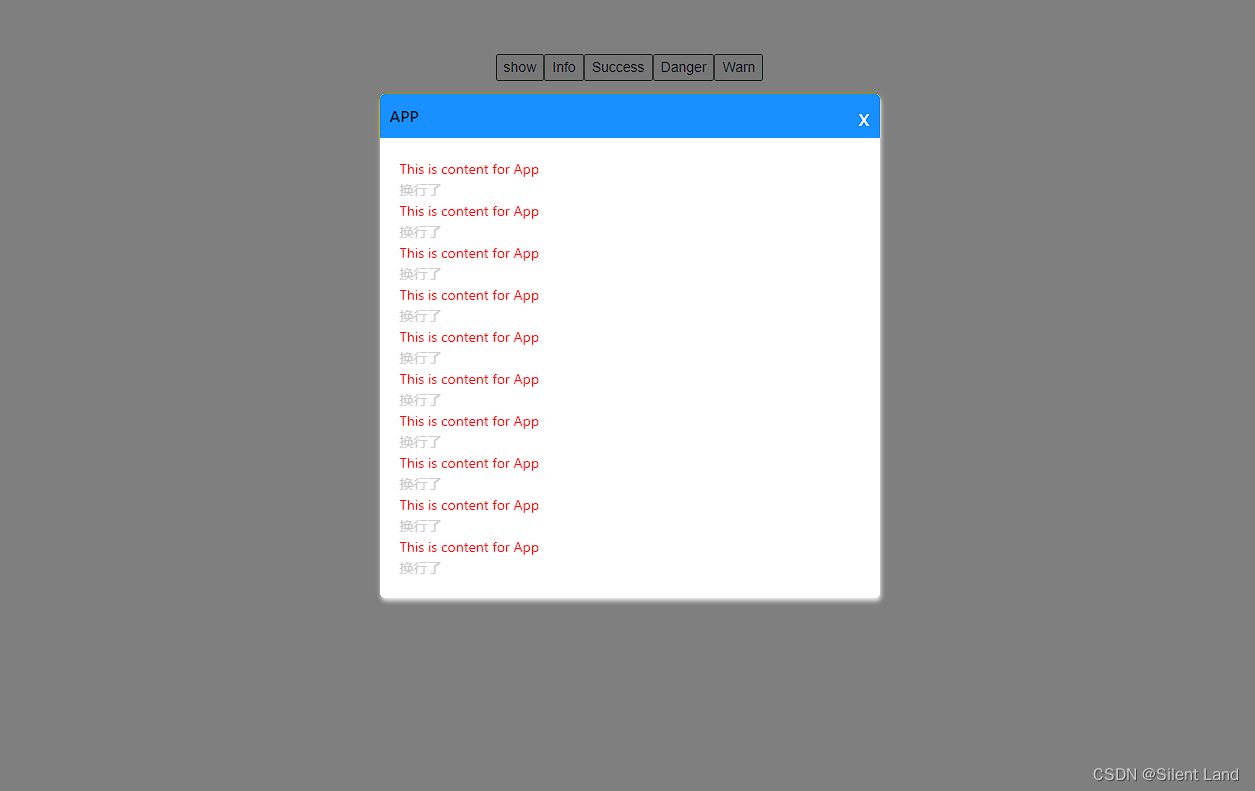Image resolution: width=1255 pixels, height=791 pixels.
Task: Select the Danger button
Action: [684, 67]
